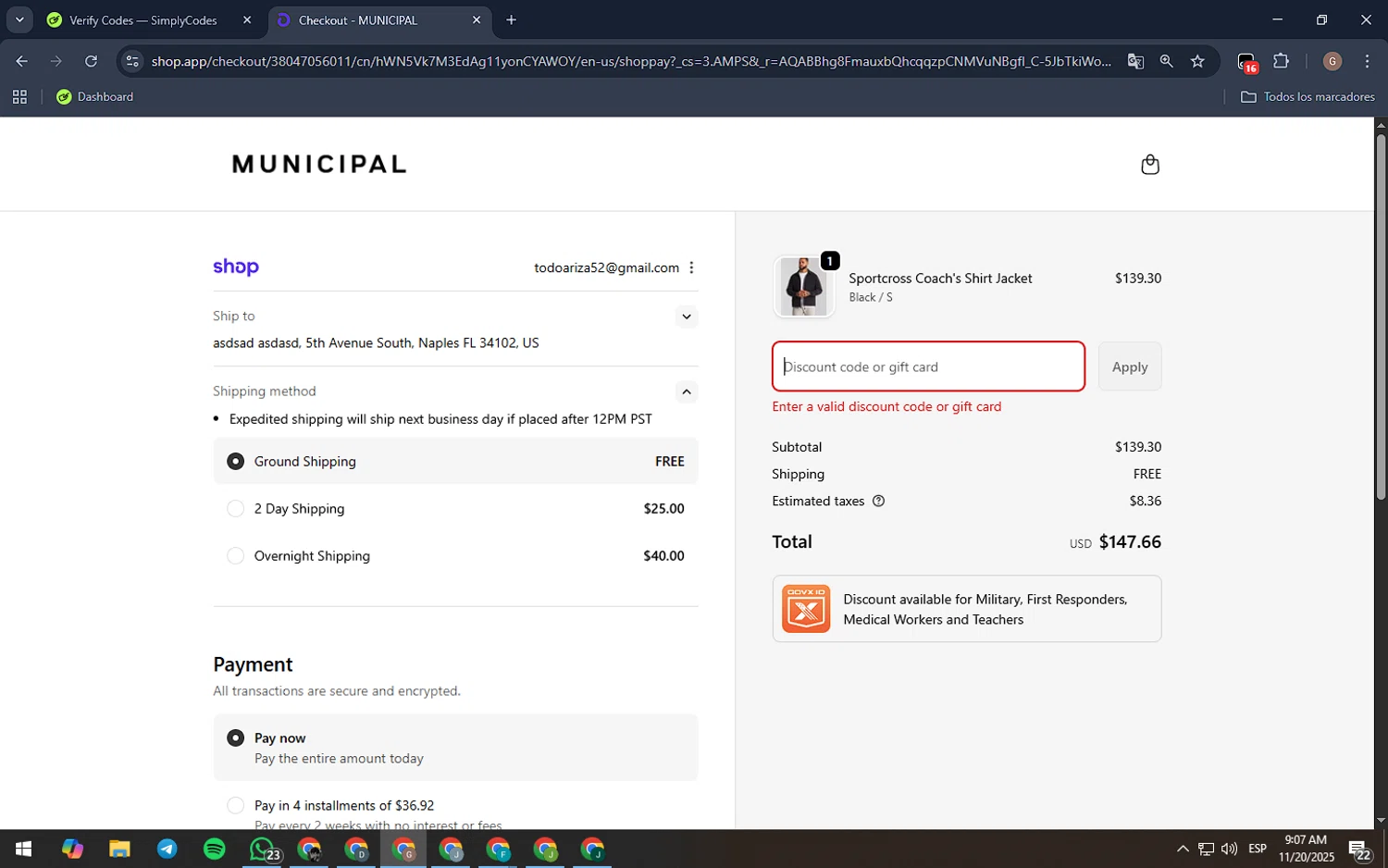Click the browser address bar URL
The image size is (1388, 868).
[631, 61]
